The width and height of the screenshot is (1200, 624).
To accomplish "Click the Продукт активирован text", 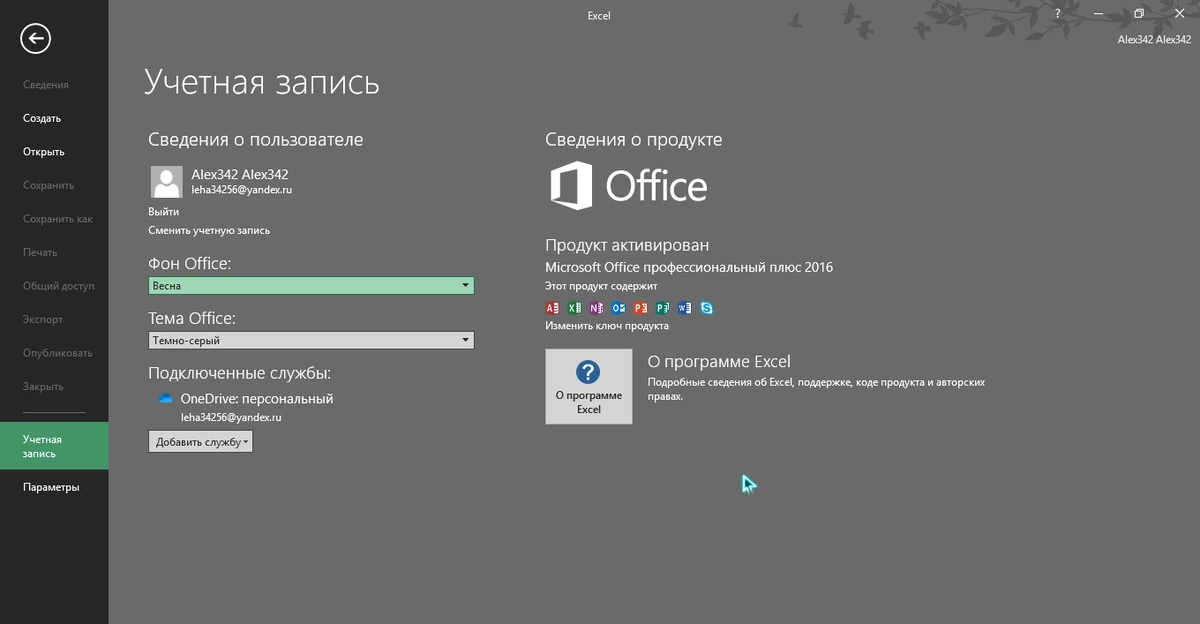I will click(x=627, y=245).
